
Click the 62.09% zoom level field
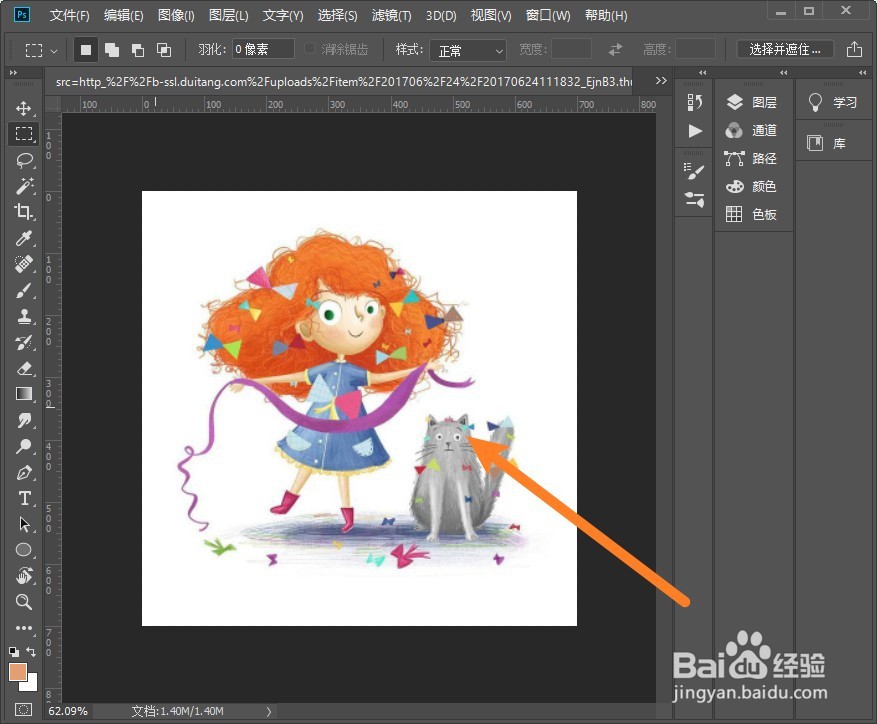(x=68, y=711)
